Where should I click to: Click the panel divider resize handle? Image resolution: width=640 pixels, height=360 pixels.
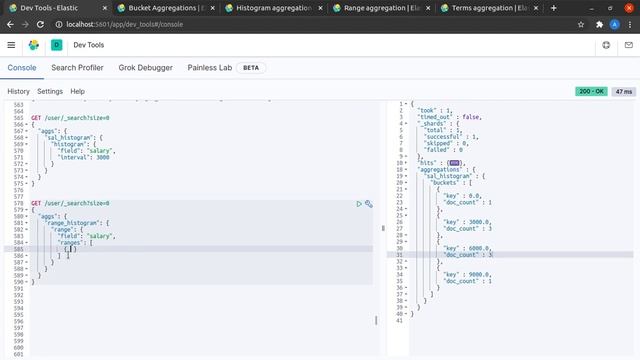[x=383, y=228]
